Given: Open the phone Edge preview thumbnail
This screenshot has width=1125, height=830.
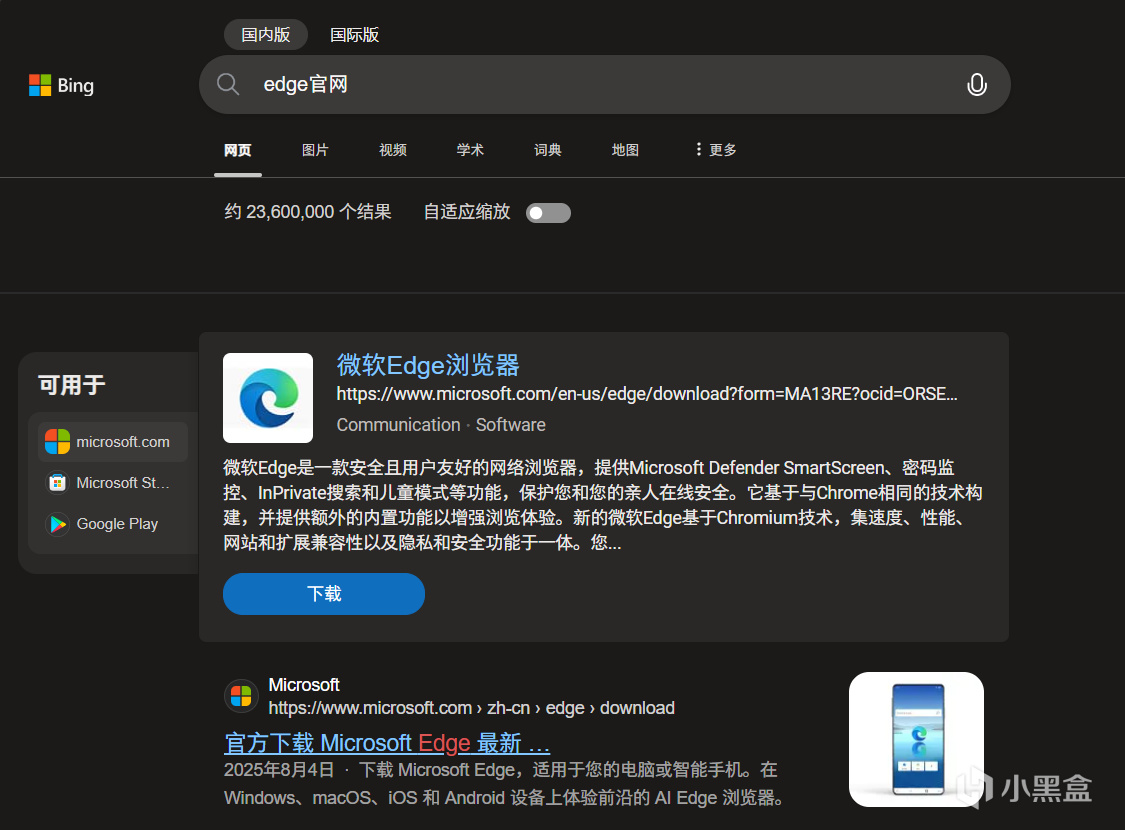Looking at the screenshot, I should coord(916,739).
